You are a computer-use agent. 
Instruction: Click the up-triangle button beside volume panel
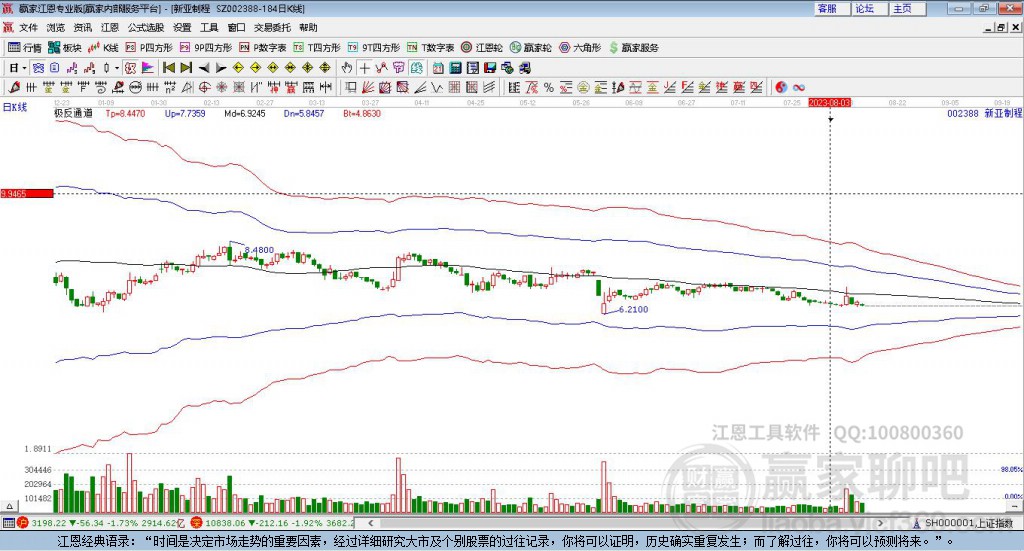[x=9, y=506]
